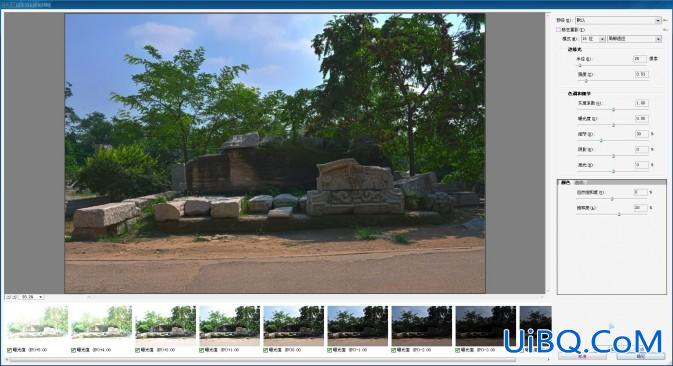Open the preset options menu icon
673x366 pixels.
665,20
